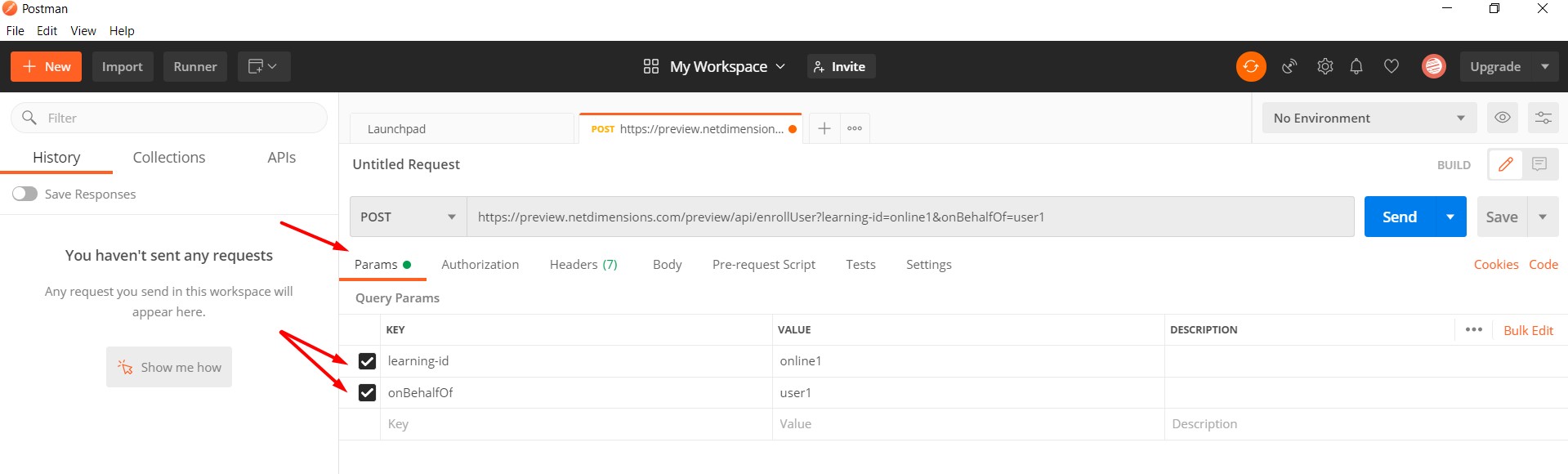Expand the Send button dropdown arrow
The image size is (1568, 474).
(1450, 217)
